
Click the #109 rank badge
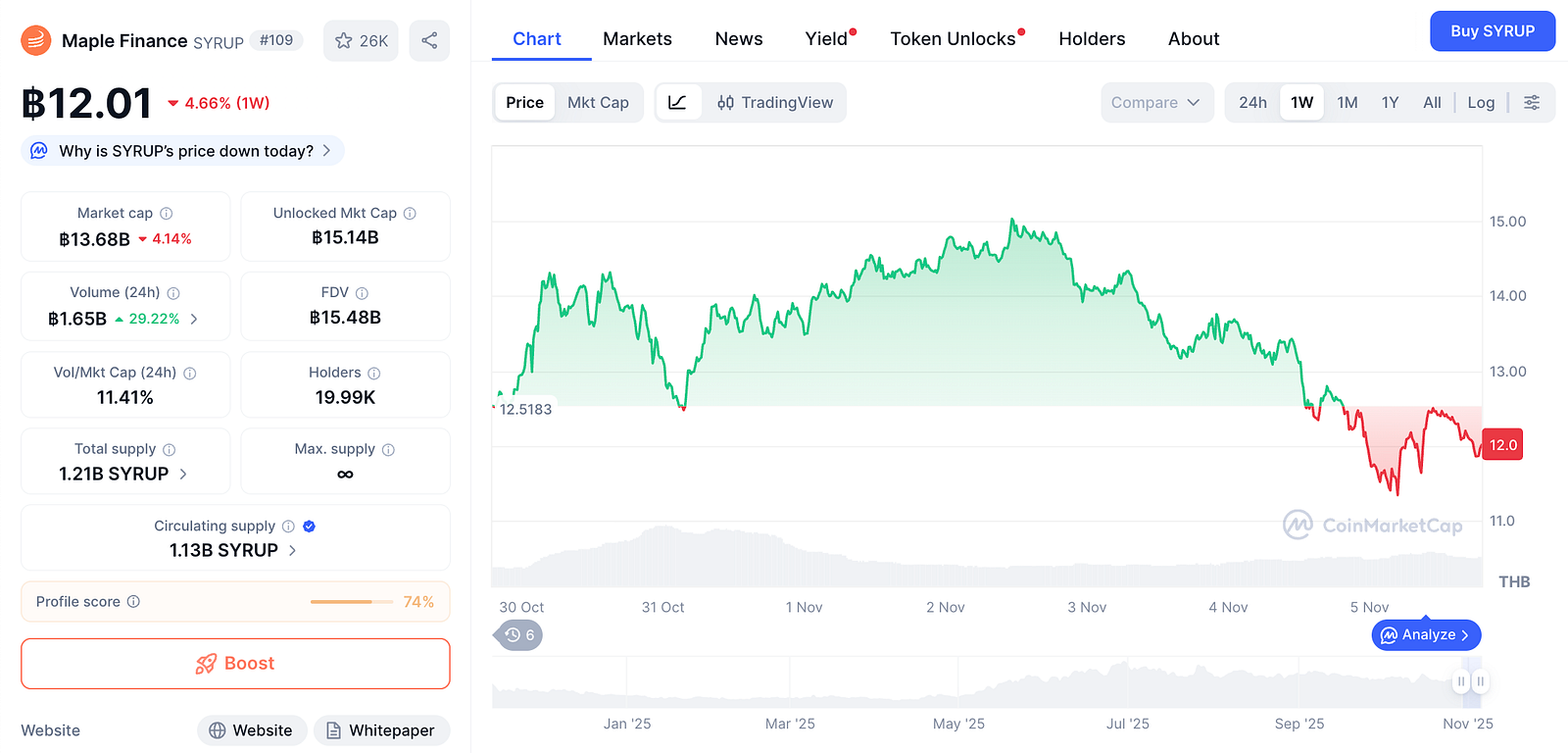pos(276,40)
